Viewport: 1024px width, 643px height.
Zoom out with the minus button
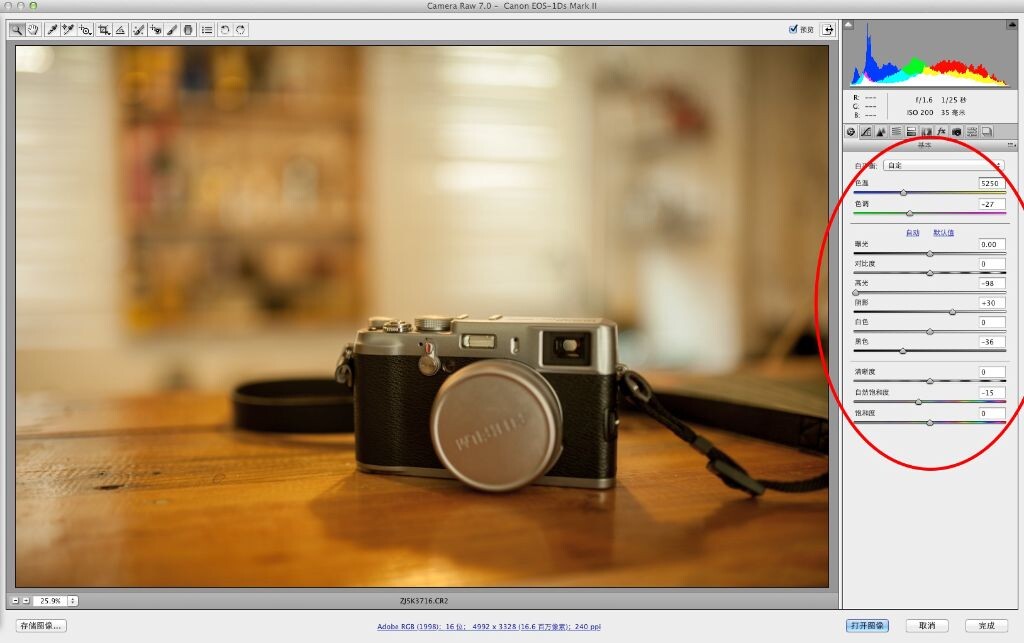click(15, 601)
